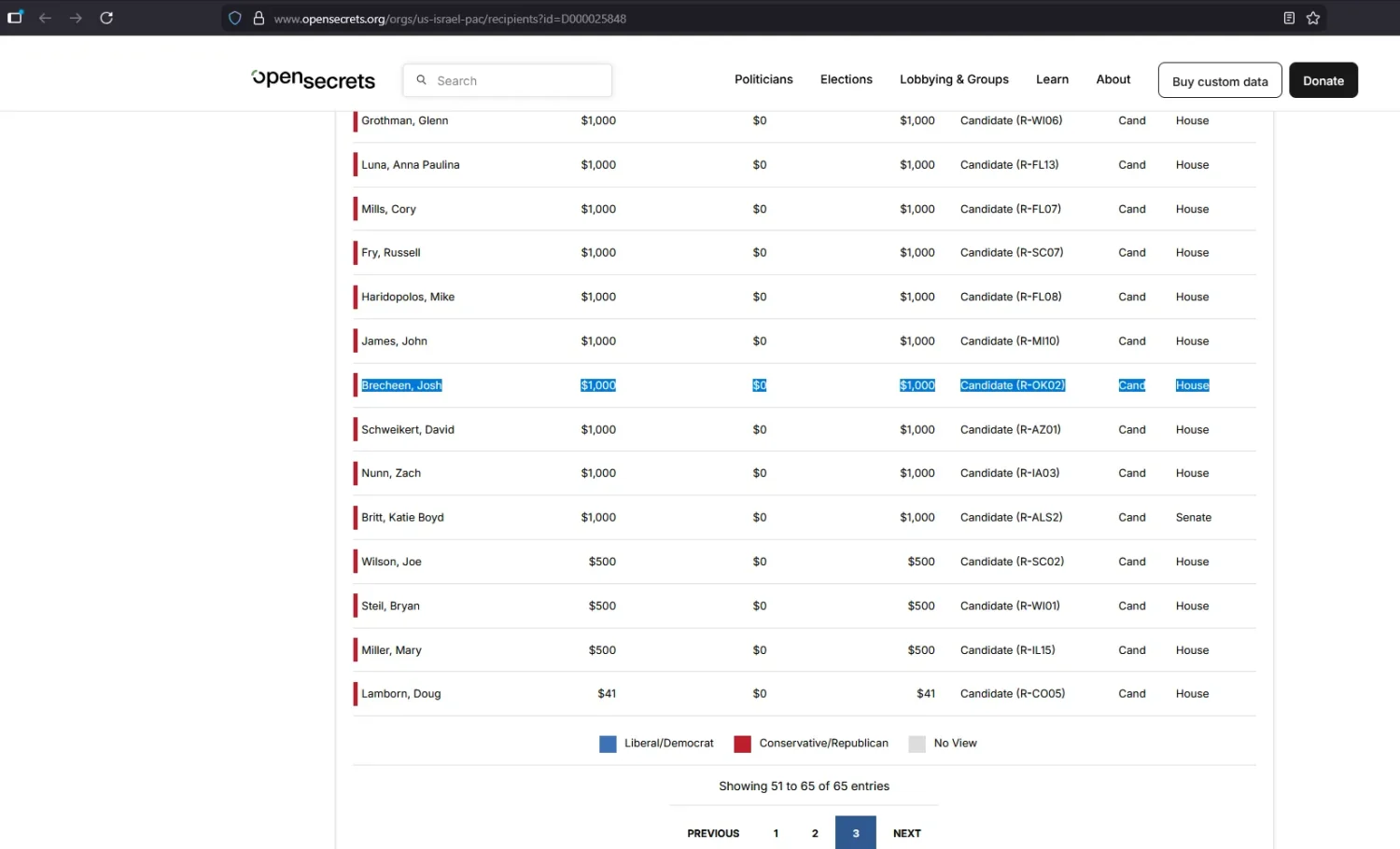
Task: Click the PREVIOUS pagination link
Action: [713, 833]
